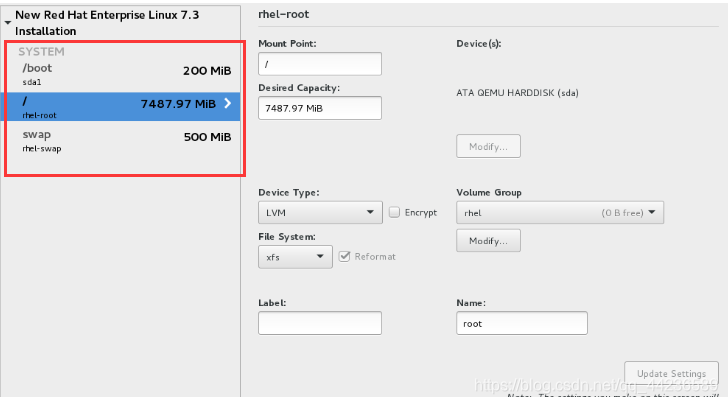Select the swap rhel-swap partition row

point(121,140)
